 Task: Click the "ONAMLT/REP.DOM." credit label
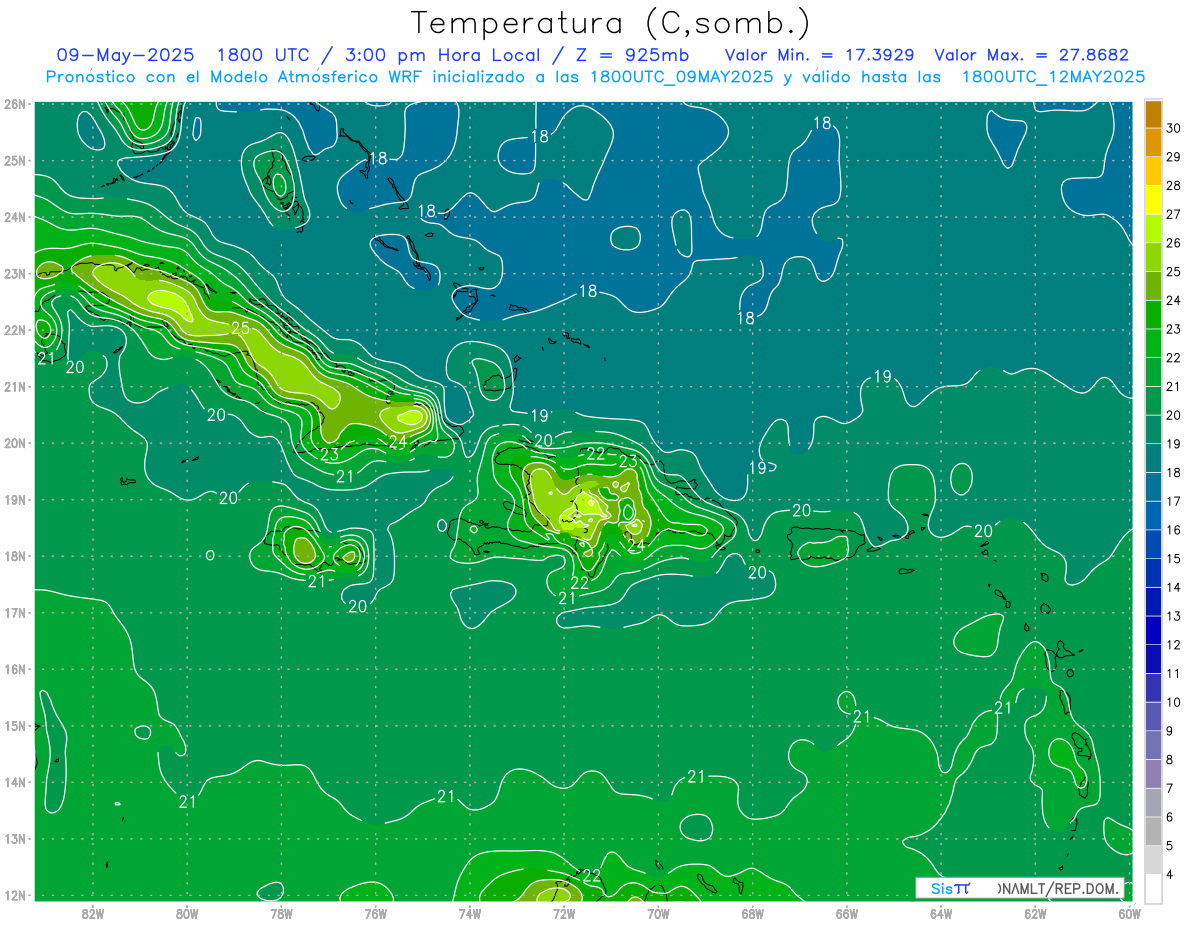[1059, 888]
